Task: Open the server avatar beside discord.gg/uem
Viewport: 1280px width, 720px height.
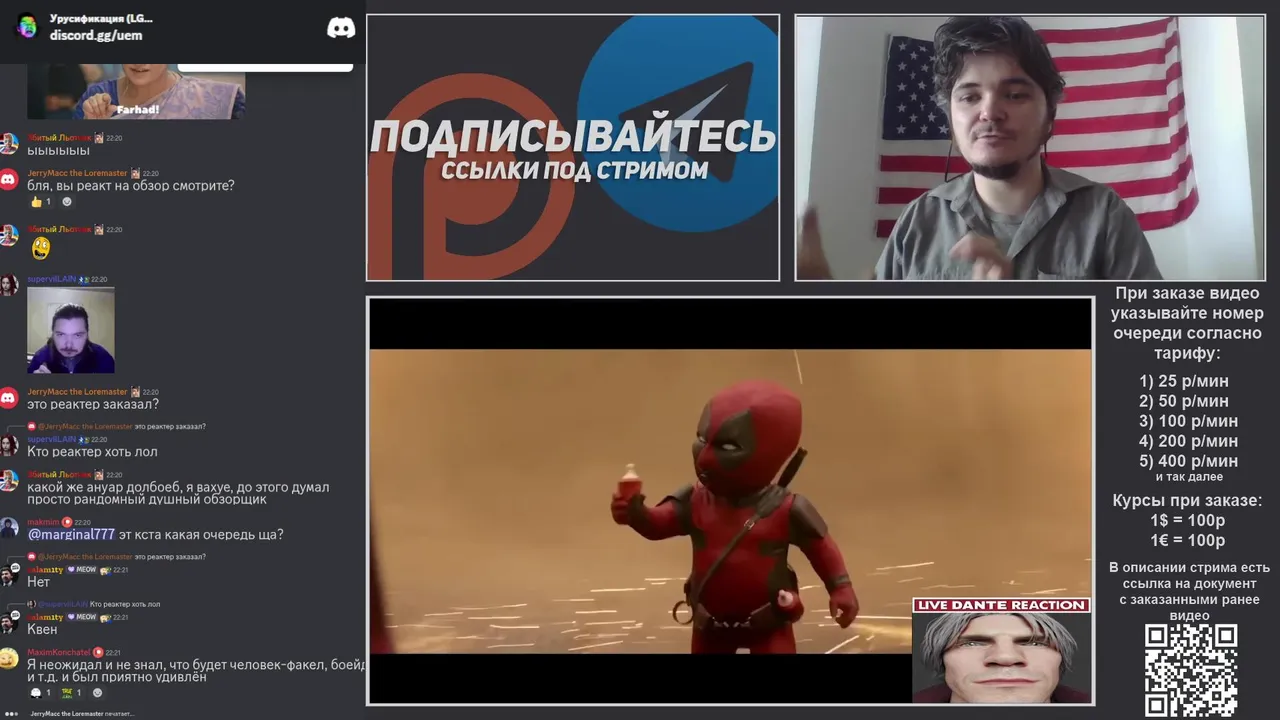Action: tap(27, 27)
